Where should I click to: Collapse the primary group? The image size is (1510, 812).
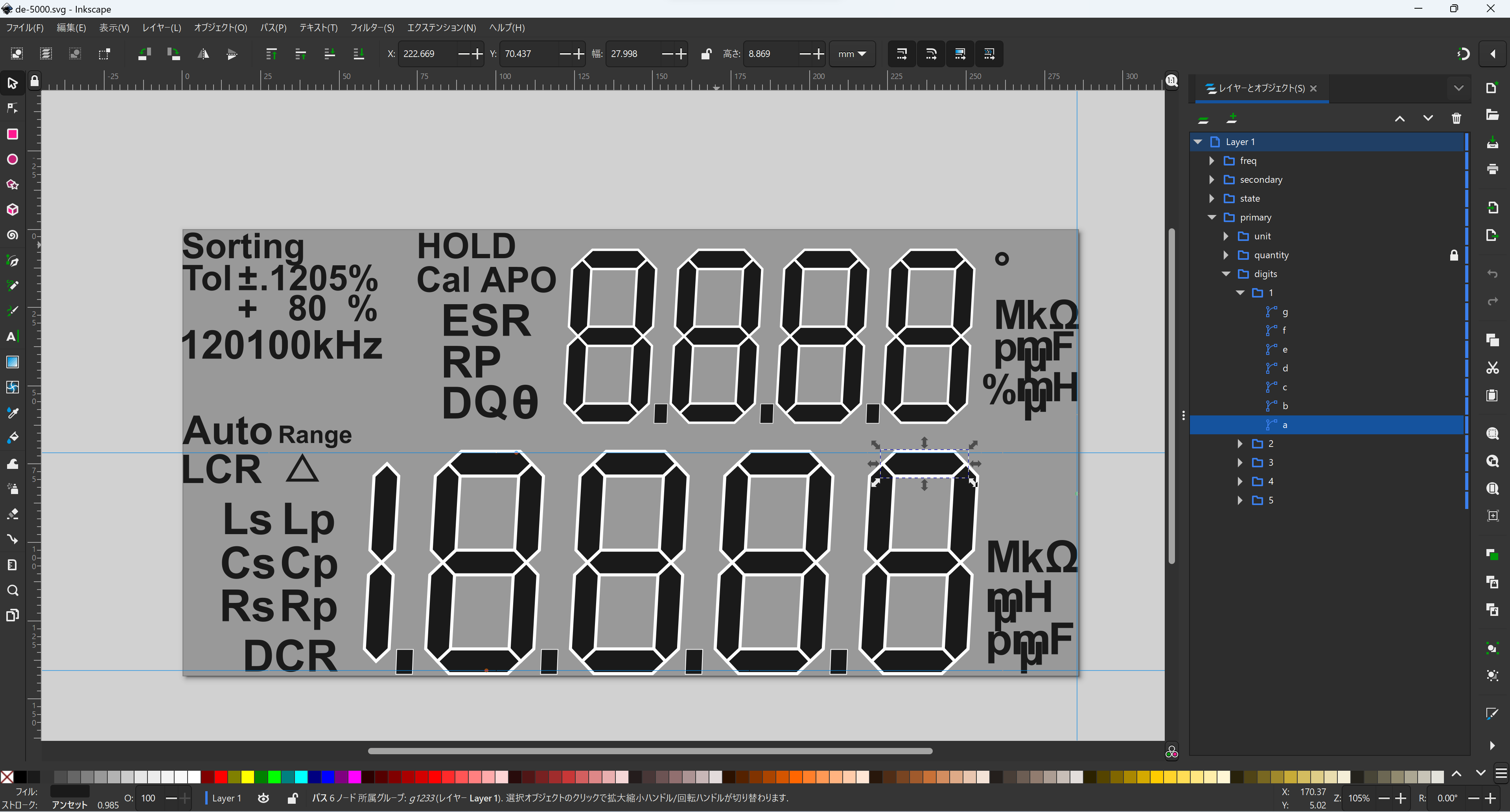[1212, 217]
